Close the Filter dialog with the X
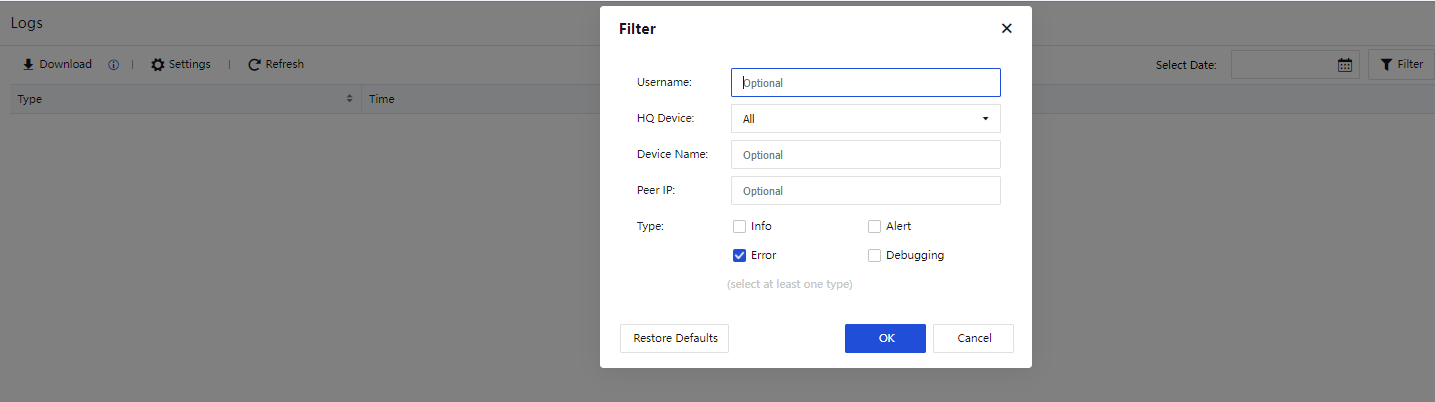1435x402 pixels. (1007, 28)
